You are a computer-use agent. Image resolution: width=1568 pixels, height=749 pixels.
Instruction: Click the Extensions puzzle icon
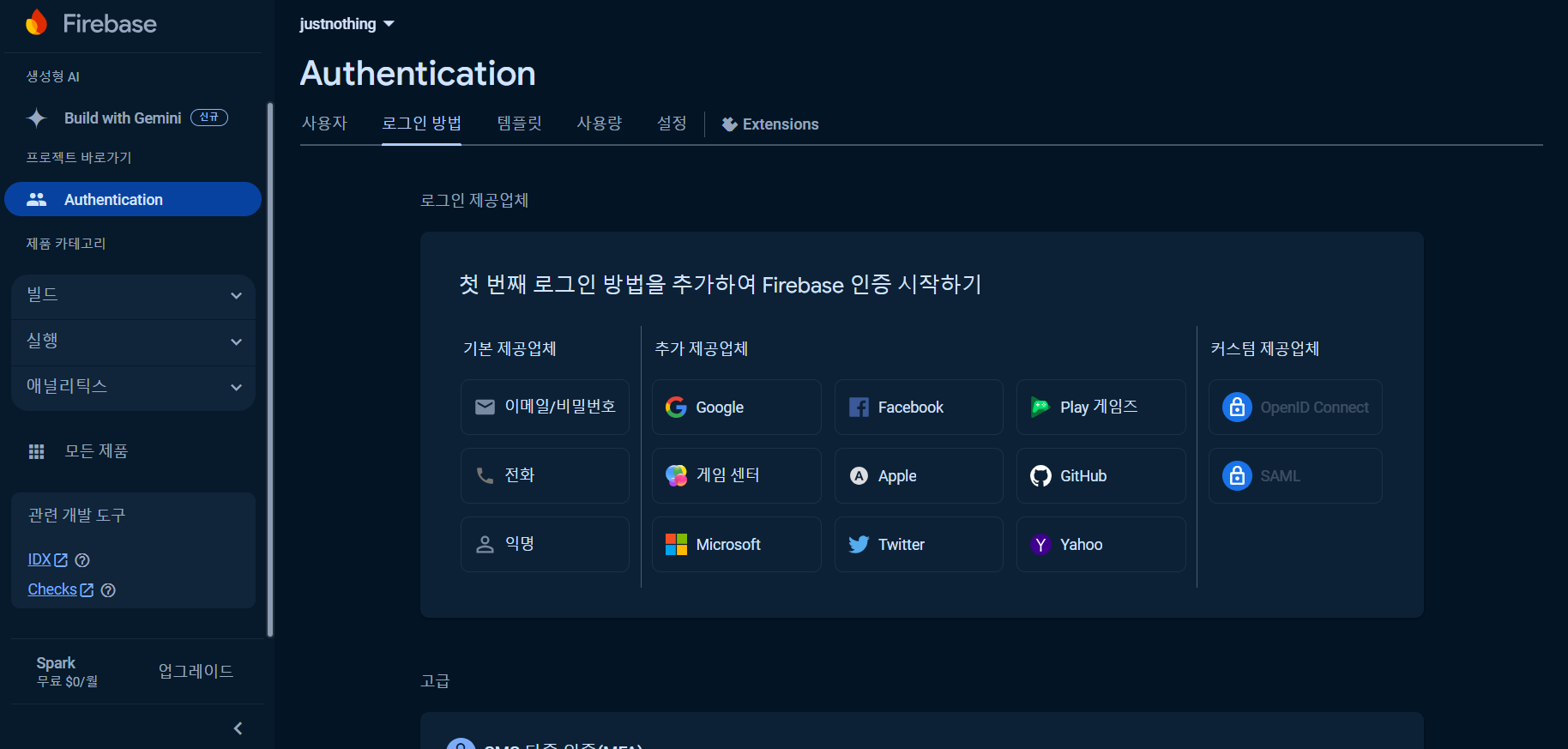[729, 124]
